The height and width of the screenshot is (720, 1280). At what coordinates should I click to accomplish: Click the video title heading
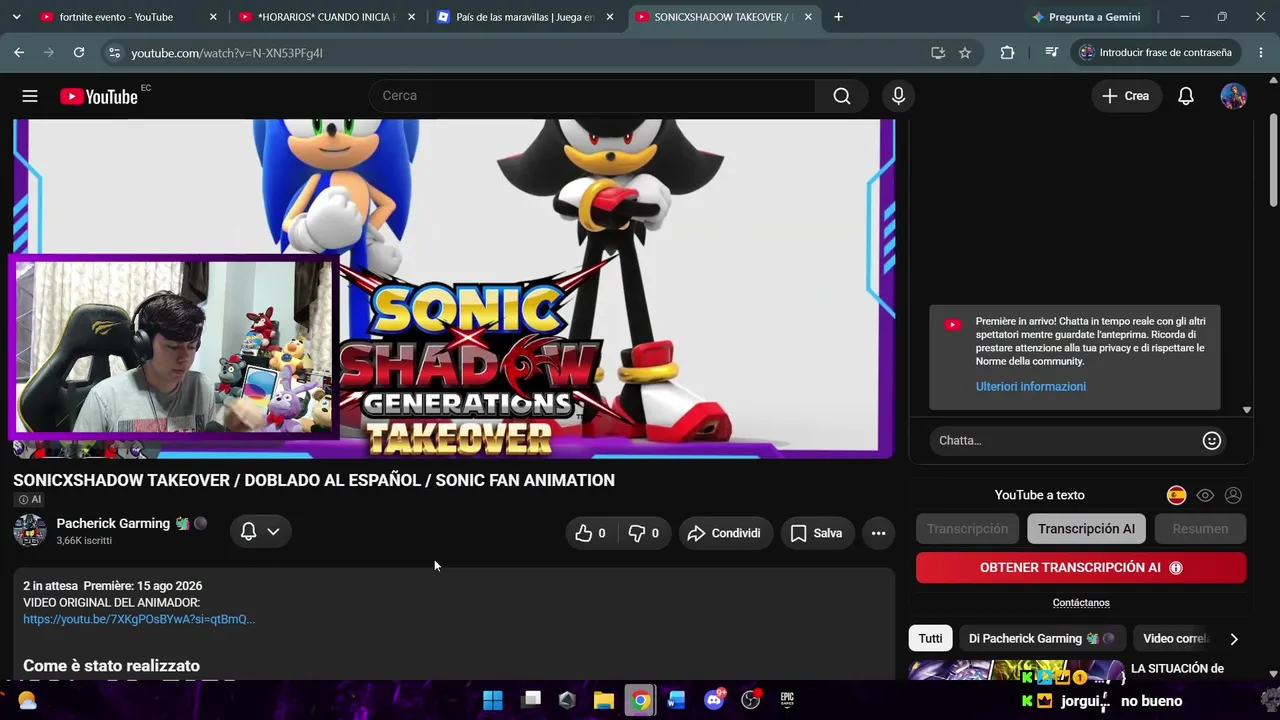click(x=314, y=480)
